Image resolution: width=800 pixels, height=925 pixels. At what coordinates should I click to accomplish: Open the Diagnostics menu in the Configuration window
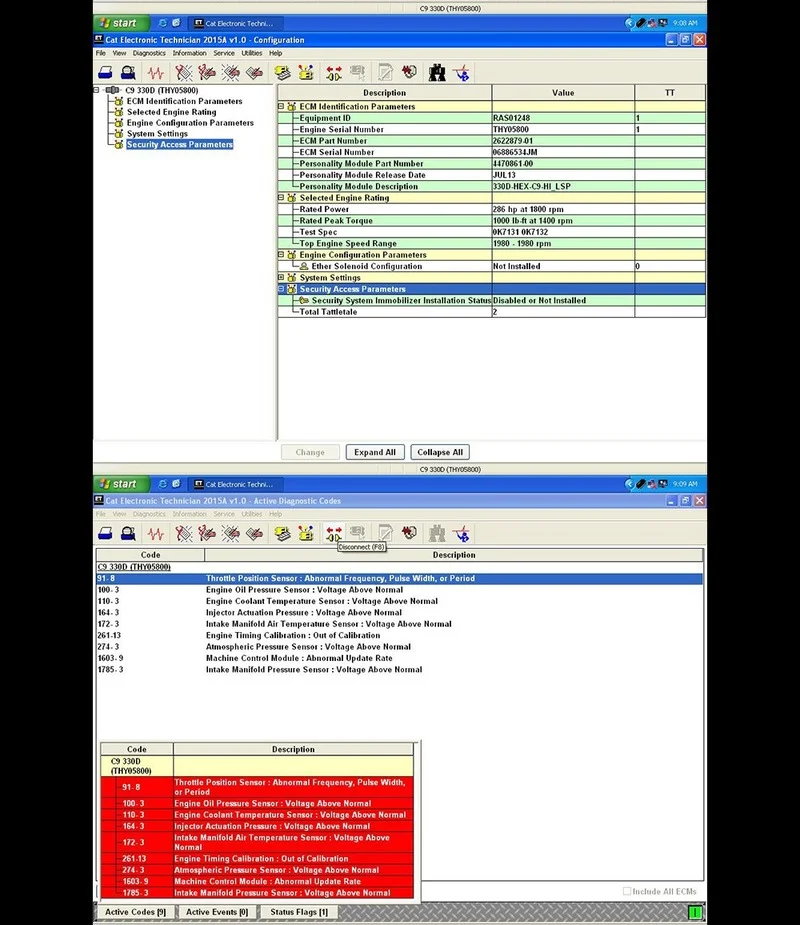tap(149, 53)
